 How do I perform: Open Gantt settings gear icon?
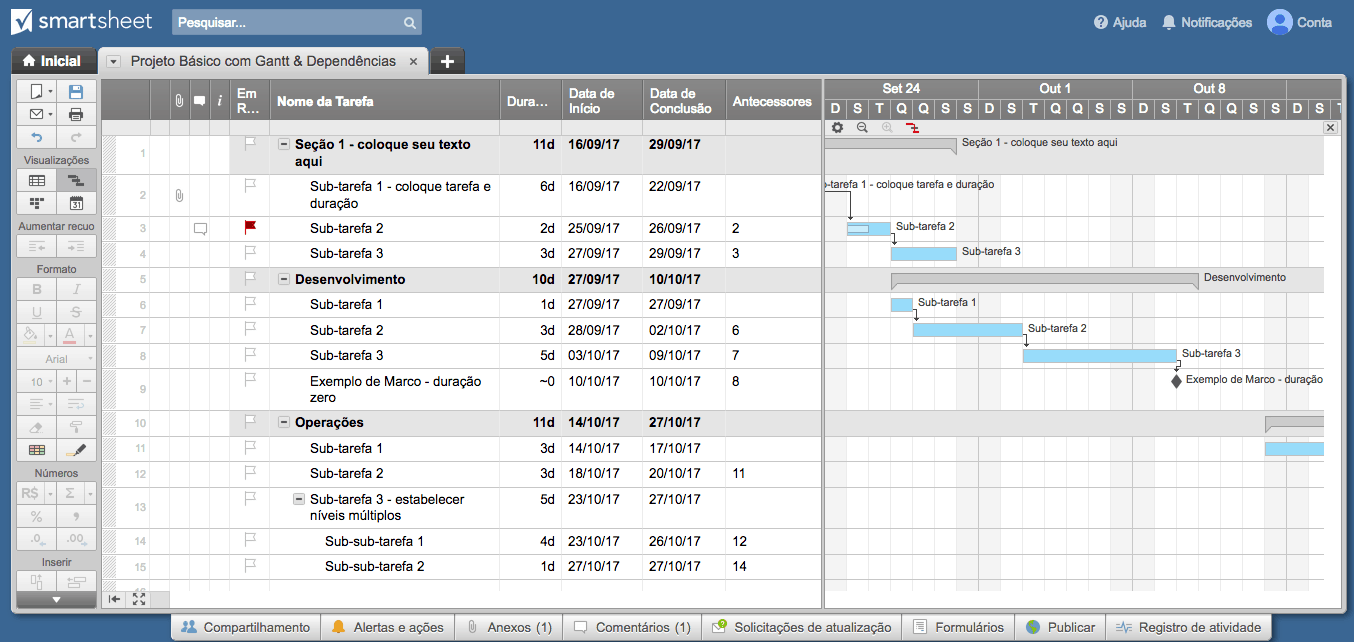point(837,128)
